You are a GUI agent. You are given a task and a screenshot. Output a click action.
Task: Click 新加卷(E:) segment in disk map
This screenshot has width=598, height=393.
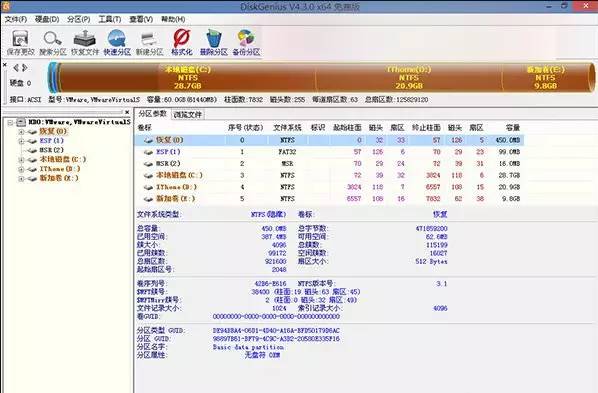[545, 77]
